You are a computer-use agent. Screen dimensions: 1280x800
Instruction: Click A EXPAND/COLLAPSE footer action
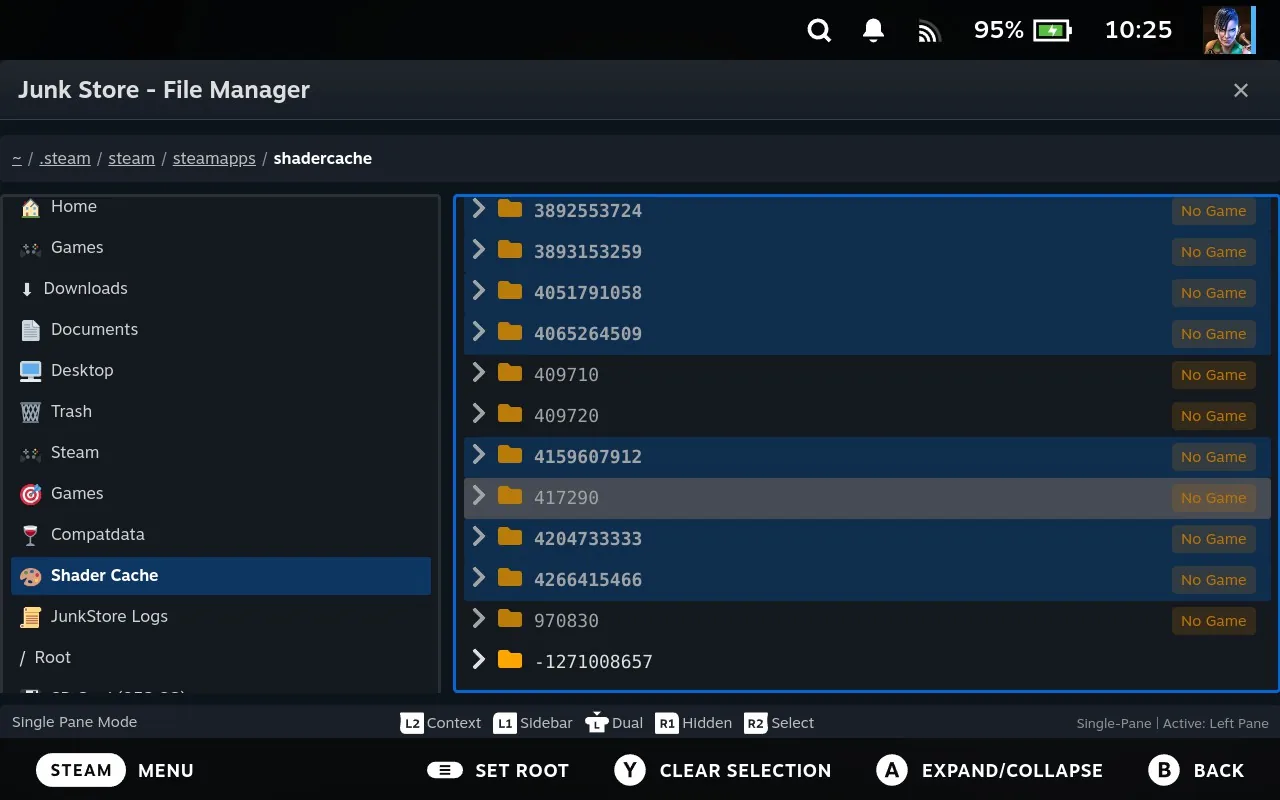989,771
